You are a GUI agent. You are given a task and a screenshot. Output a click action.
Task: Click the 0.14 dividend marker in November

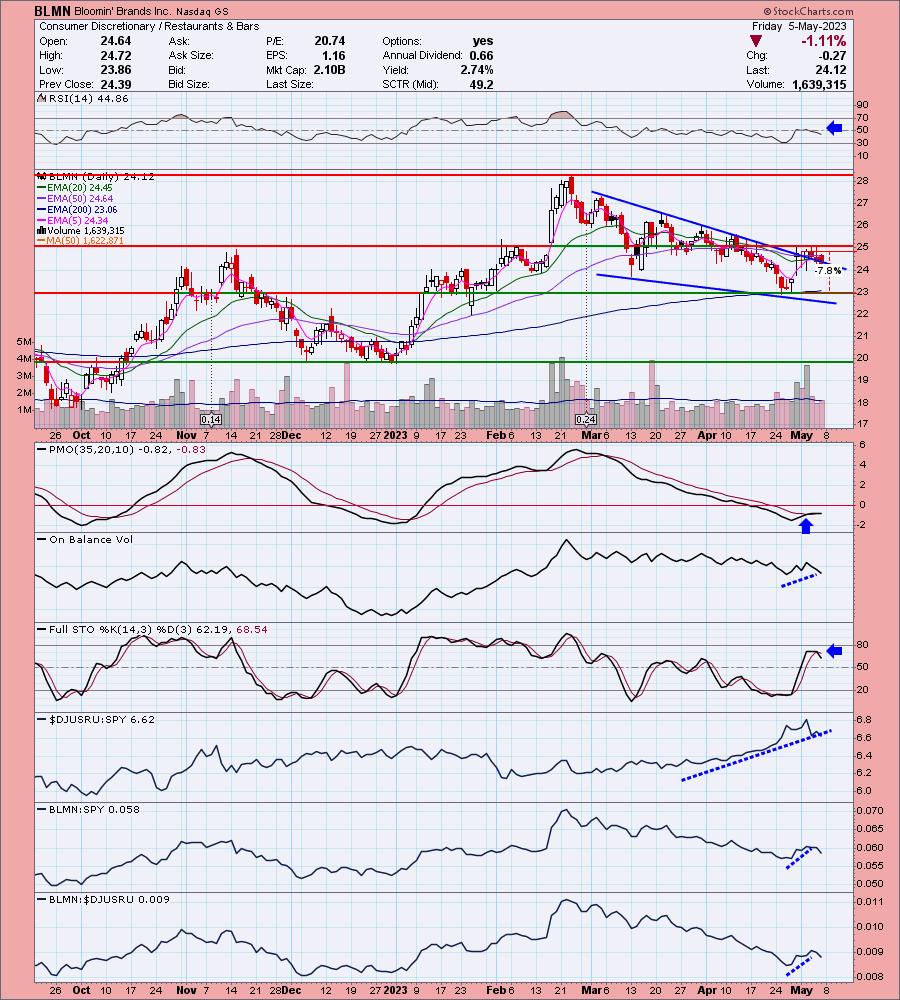[x=210, y=420]
